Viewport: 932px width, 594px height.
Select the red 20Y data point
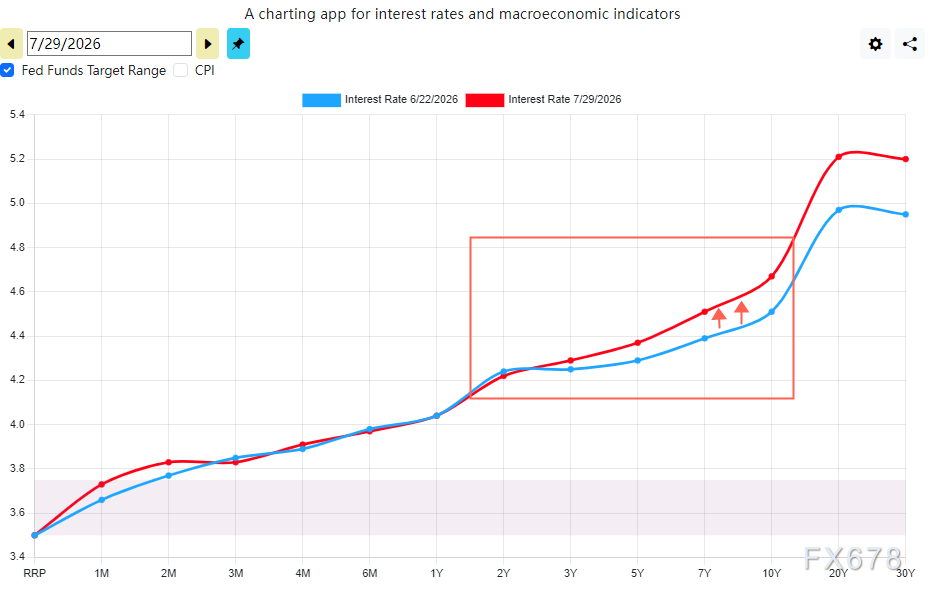pyautogui.click(x=839, y=157)
